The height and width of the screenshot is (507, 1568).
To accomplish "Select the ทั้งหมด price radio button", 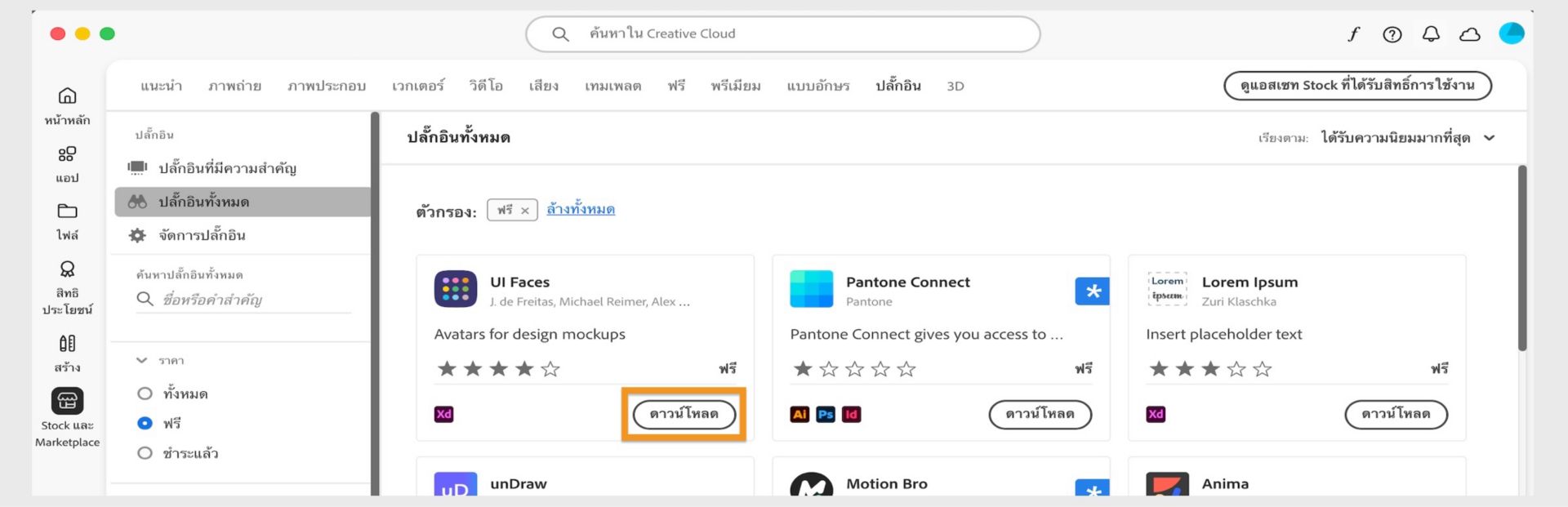I will click(x=145, y=394).
